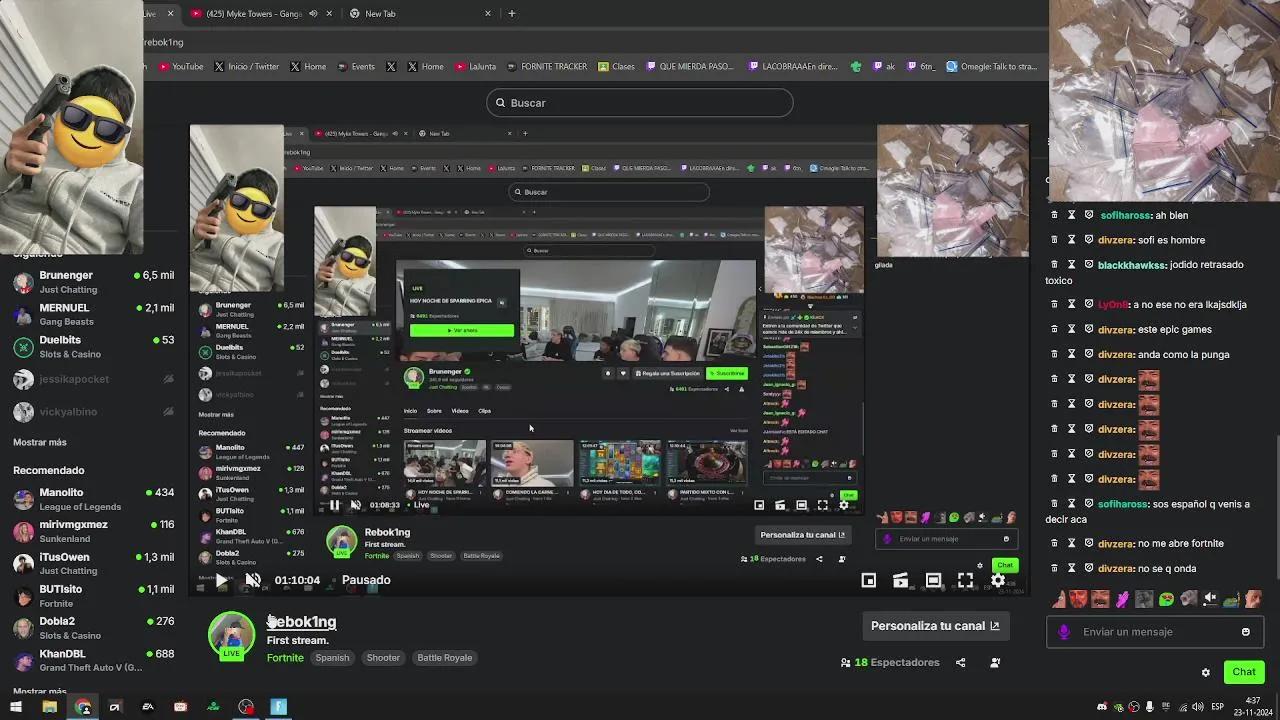The height and width of the screenshot is (720, 1280).
Task: Unmute the stream with the speaker icon
Action: point(253,580)
